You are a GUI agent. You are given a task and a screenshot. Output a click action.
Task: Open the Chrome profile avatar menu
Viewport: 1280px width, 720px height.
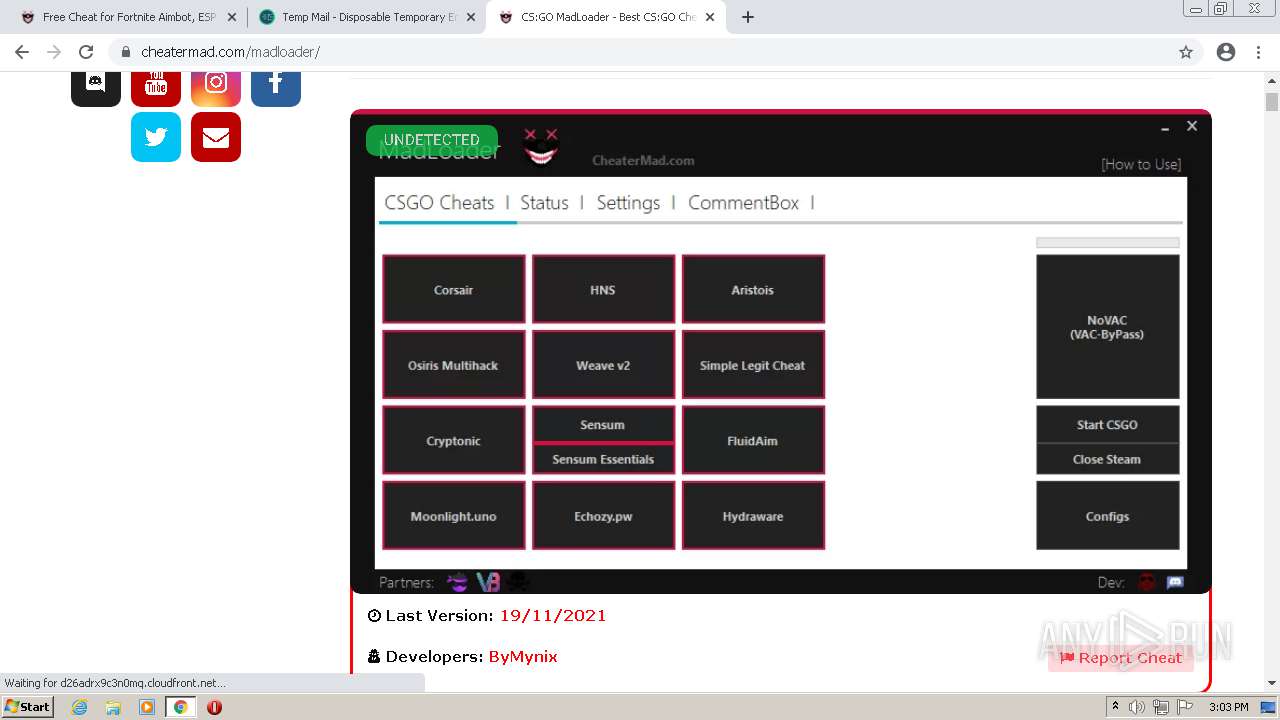(1226, 52)
